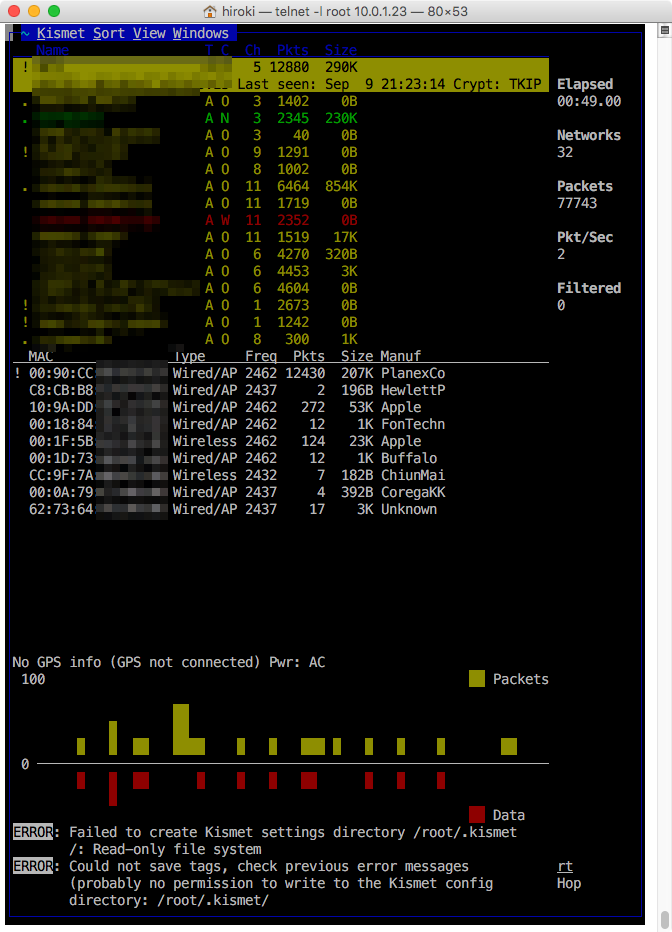Select network row with 6464 packets 854K
Image resolution: width=672 pixels, height=932 pixels.
(x=280, y=186)
